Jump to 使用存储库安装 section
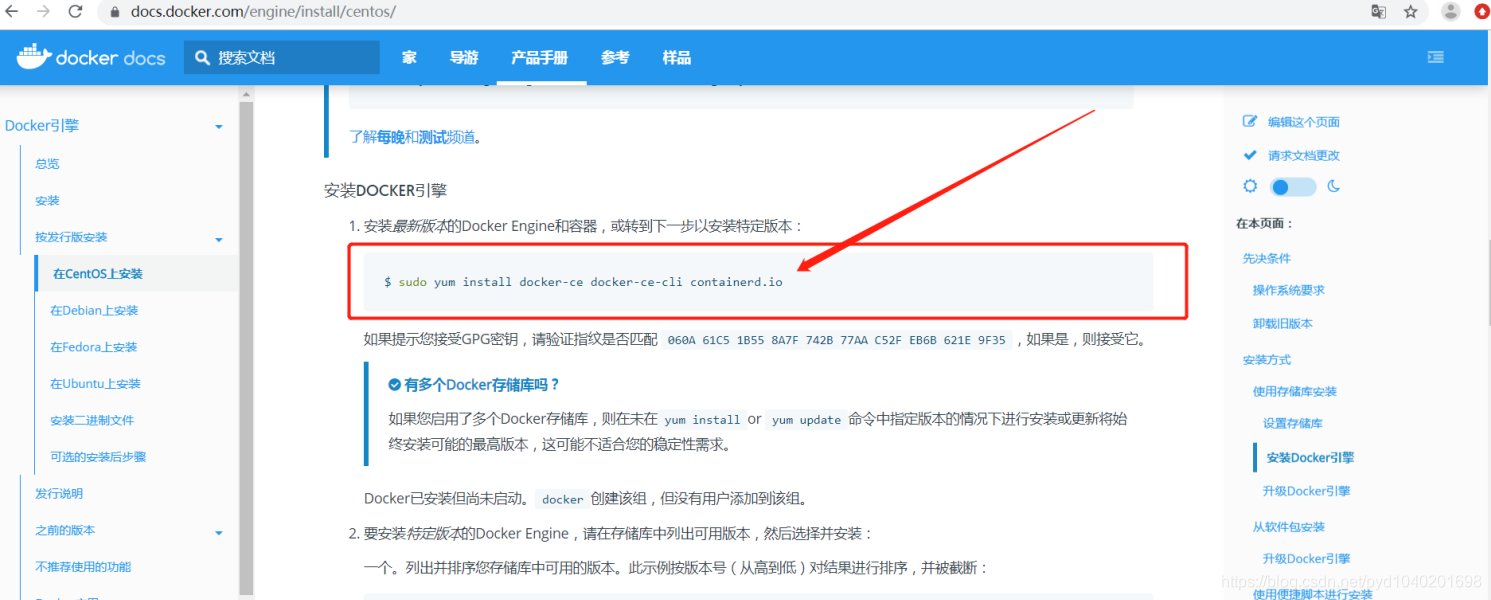This screenshot has width=1491, height=600. point(1295,392)
